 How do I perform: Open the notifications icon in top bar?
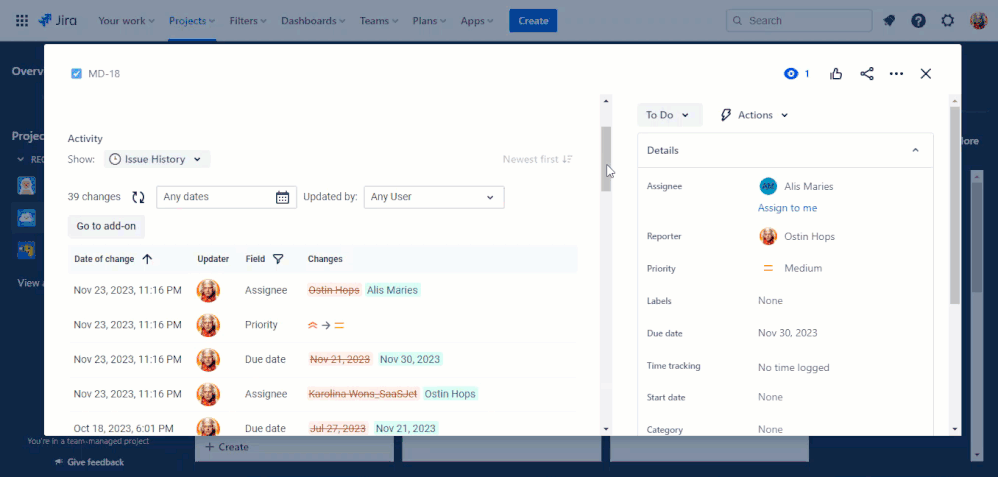tap(889, 20)
